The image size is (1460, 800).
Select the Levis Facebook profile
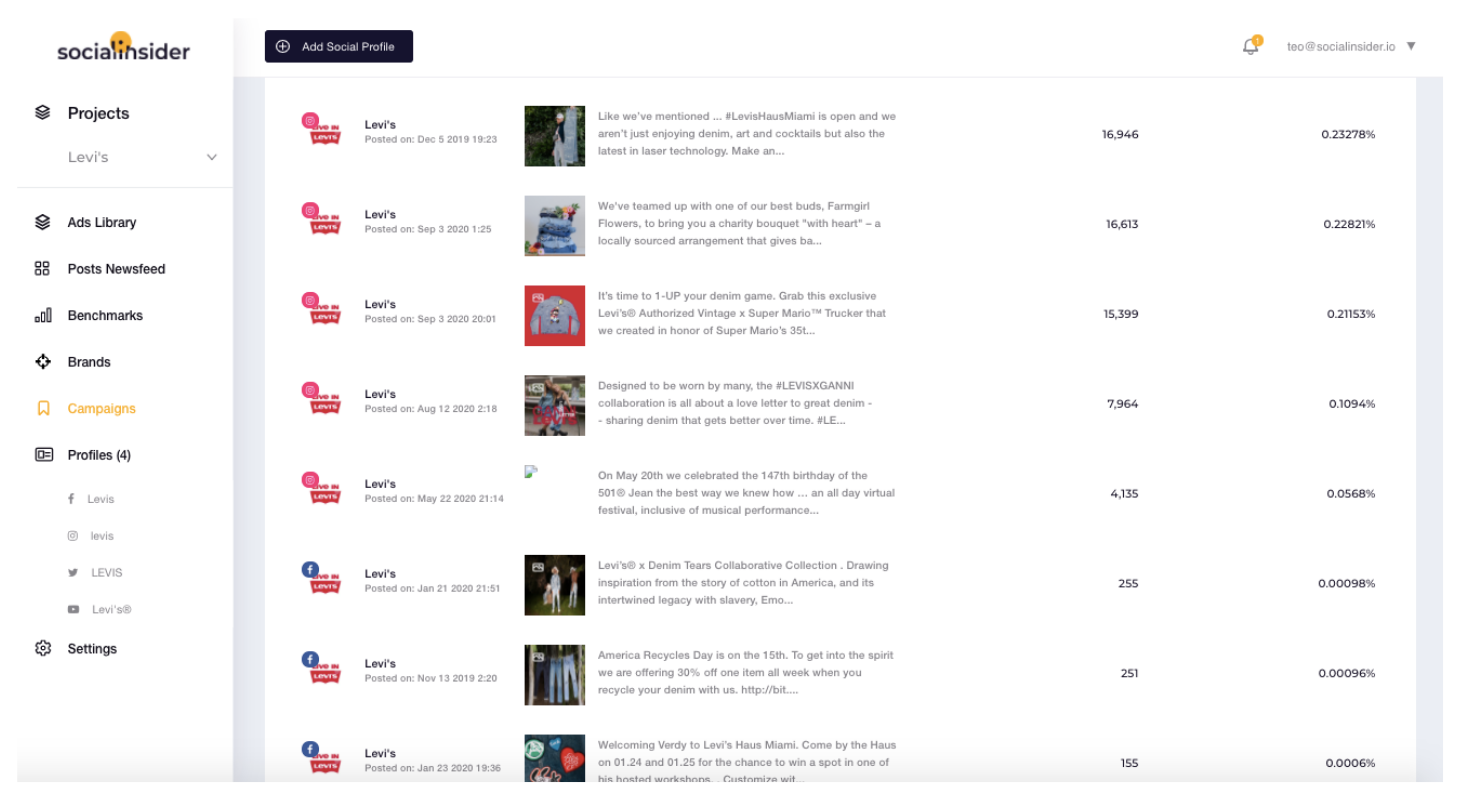click(100, 499)
